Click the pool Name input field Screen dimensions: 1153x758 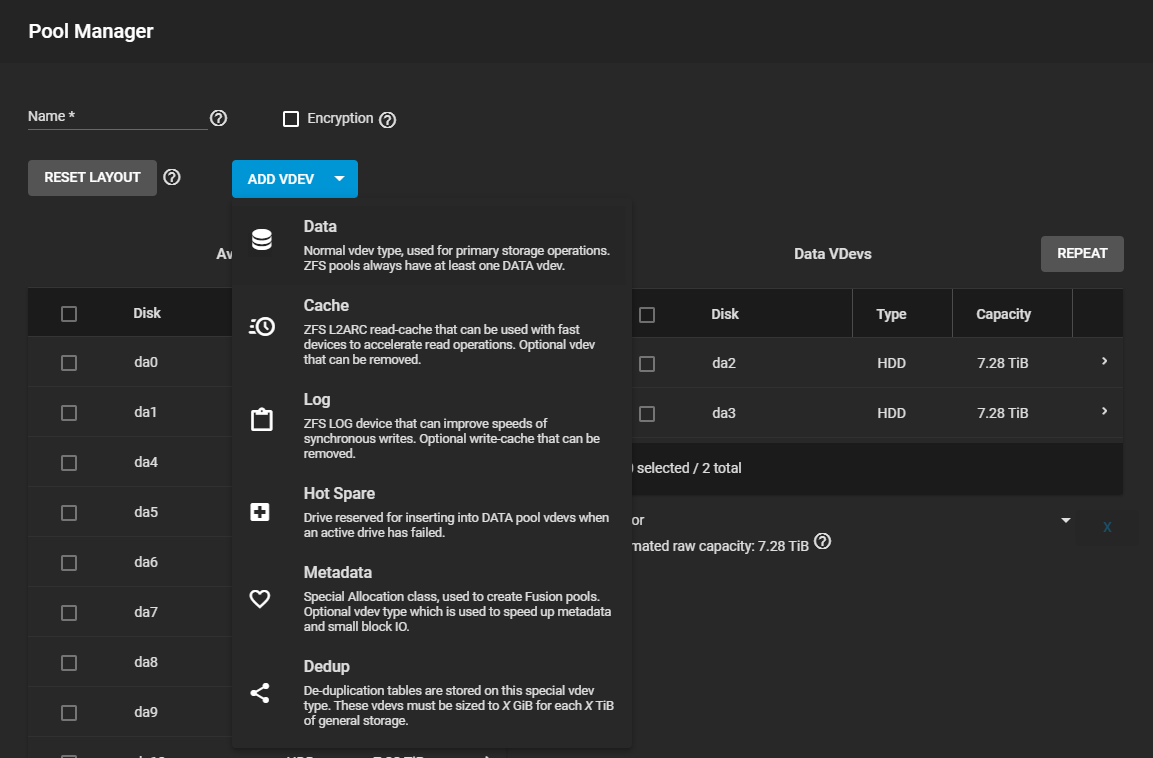116,117
